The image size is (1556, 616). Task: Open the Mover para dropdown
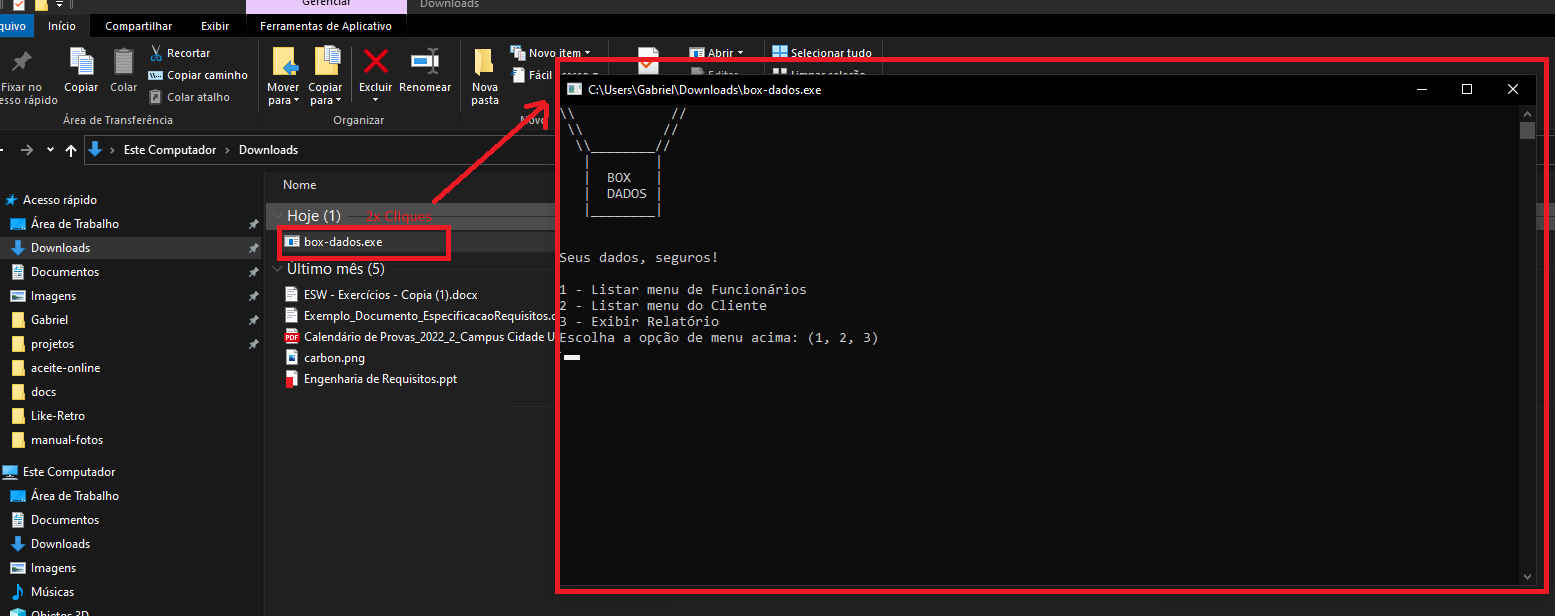[283, 94]
